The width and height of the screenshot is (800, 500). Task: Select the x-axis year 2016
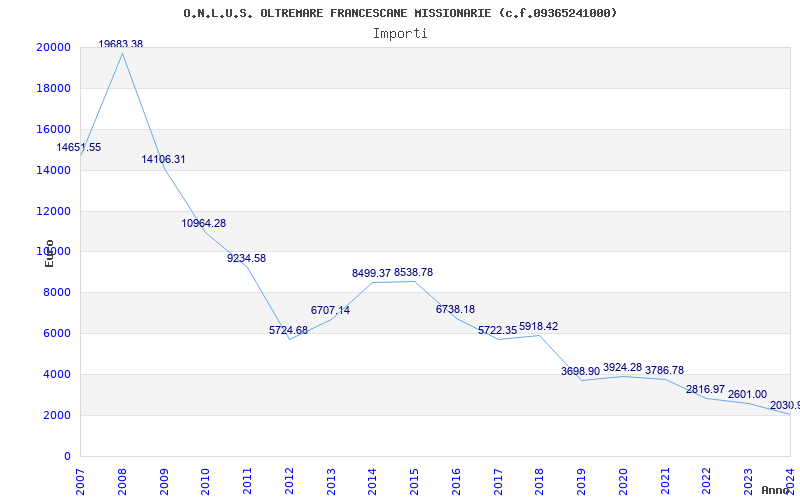click(x=456, y=481)
